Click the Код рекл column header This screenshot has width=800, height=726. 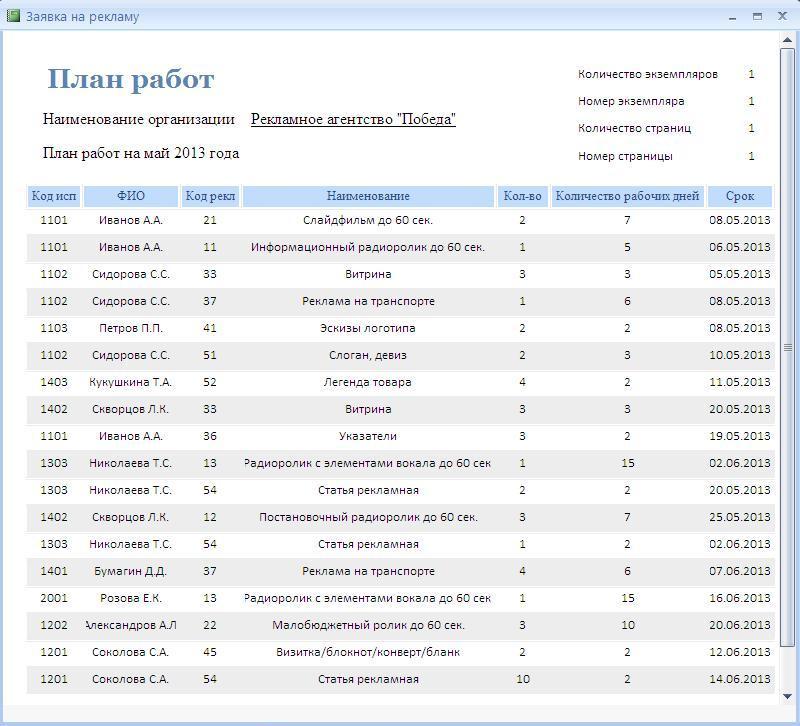coord(210,196)
